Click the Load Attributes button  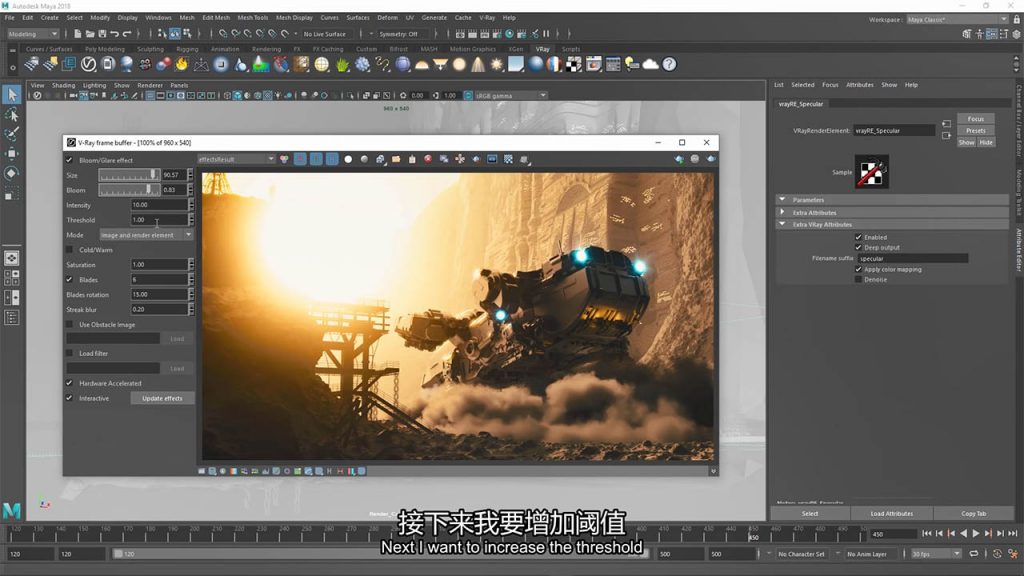click(891, 513)
